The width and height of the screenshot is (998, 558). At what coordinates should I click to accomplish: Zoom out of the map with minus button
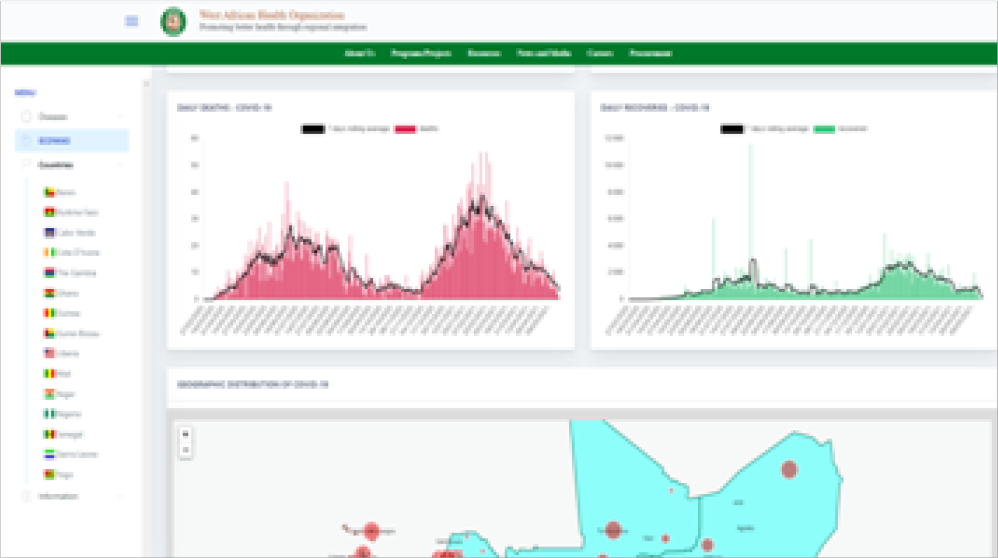coord(186,451)
